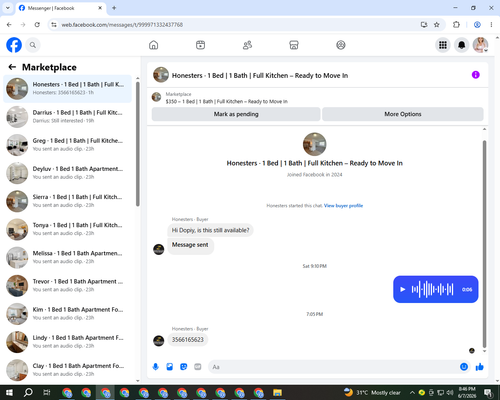Go back using the Marketplace back arrow
This screenshot has height=400, width=500.
pos(12,67)
